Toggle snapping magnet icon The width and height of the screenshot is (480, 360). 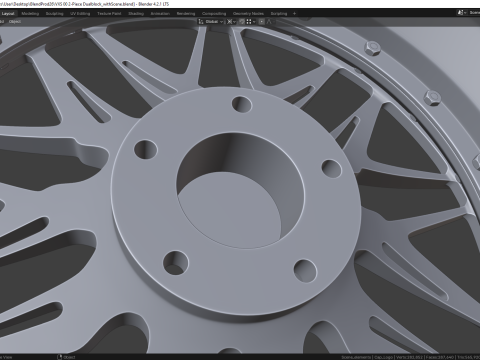[241, 22]
